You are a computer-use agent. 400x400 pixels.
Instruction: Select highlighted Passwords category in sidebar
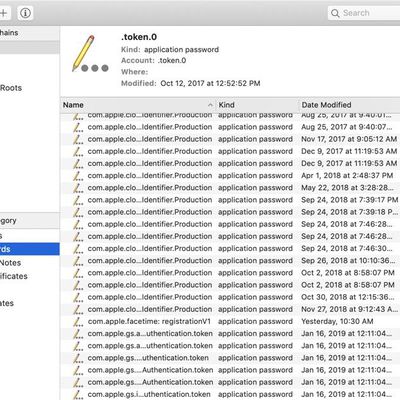click(x=30, y=249)
